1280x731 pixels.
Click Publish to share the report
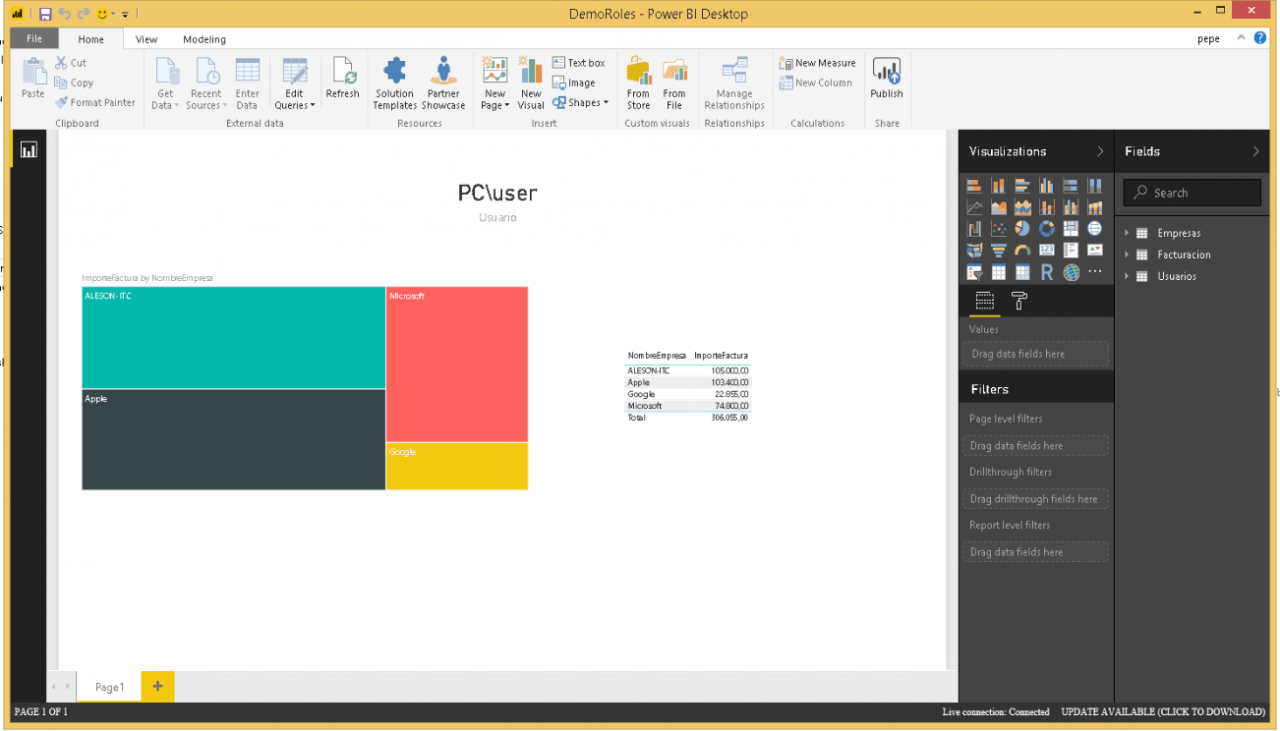tap(886, 82)
